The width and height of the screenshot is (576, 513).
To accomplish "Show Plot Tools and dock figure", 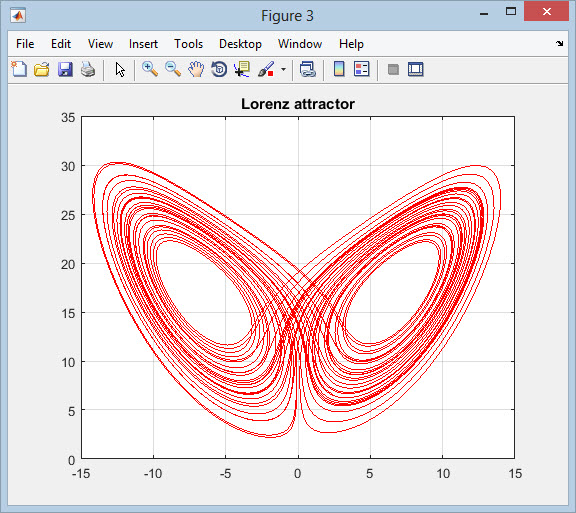I will click(415, 69).
